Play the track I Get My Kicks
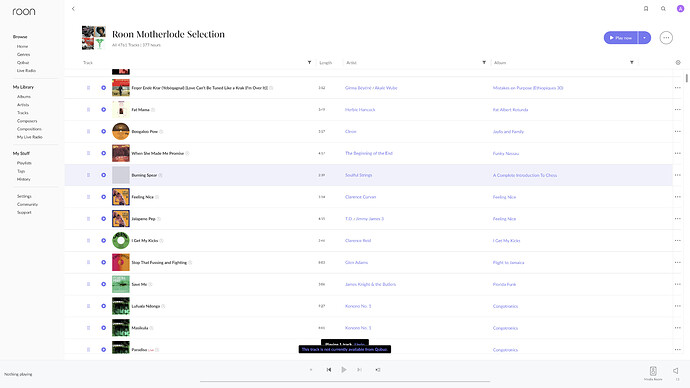Image resolution: width=690 pixels, height=388 pixels. [103, 241]
